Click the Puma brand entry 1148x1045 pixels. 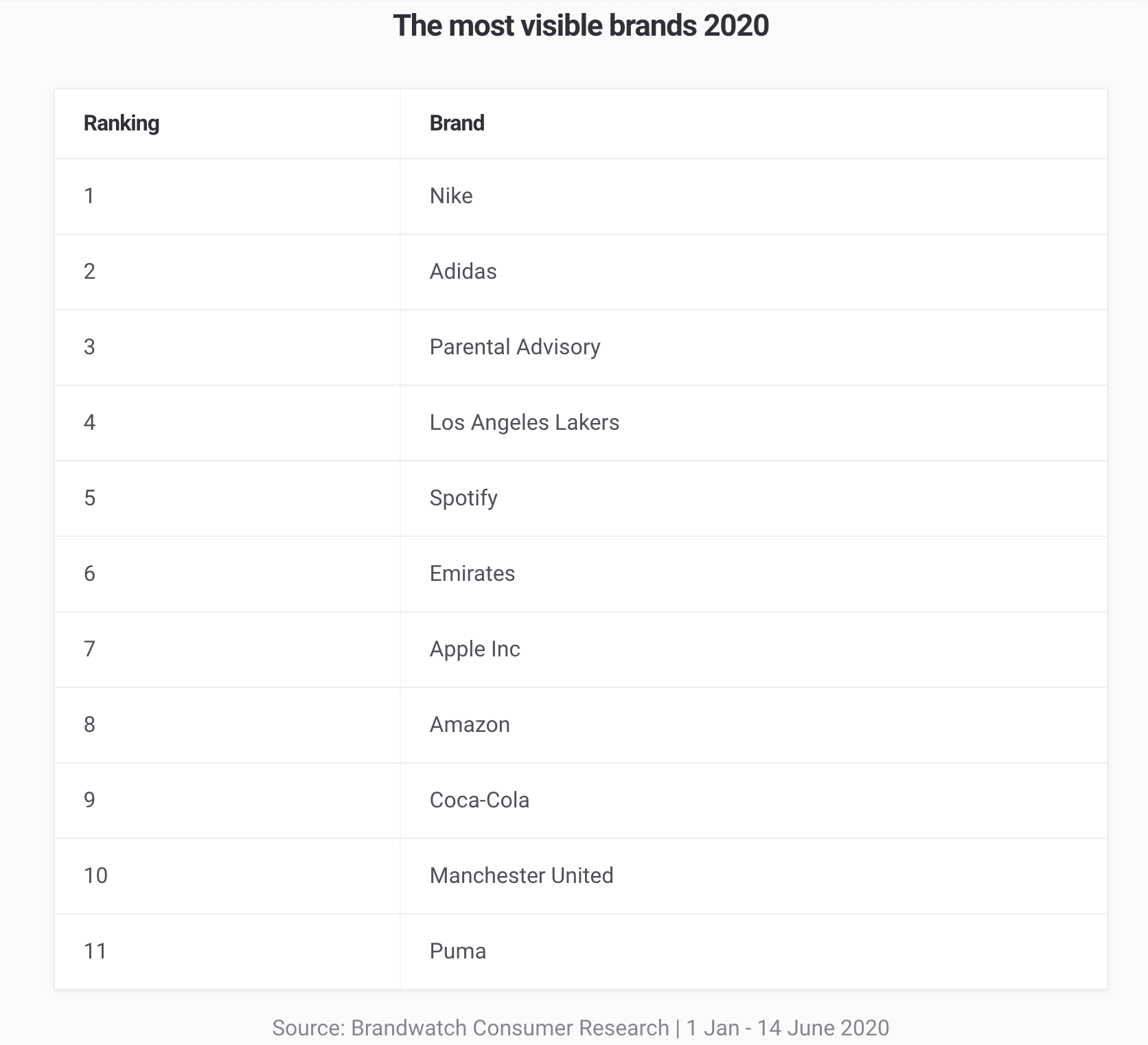click(x=458, y=952)
